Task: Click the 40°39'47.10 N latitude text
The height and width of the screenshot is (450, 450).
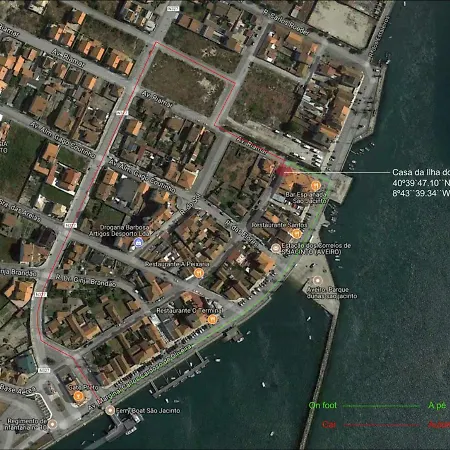Action: (x=421, y=183)
